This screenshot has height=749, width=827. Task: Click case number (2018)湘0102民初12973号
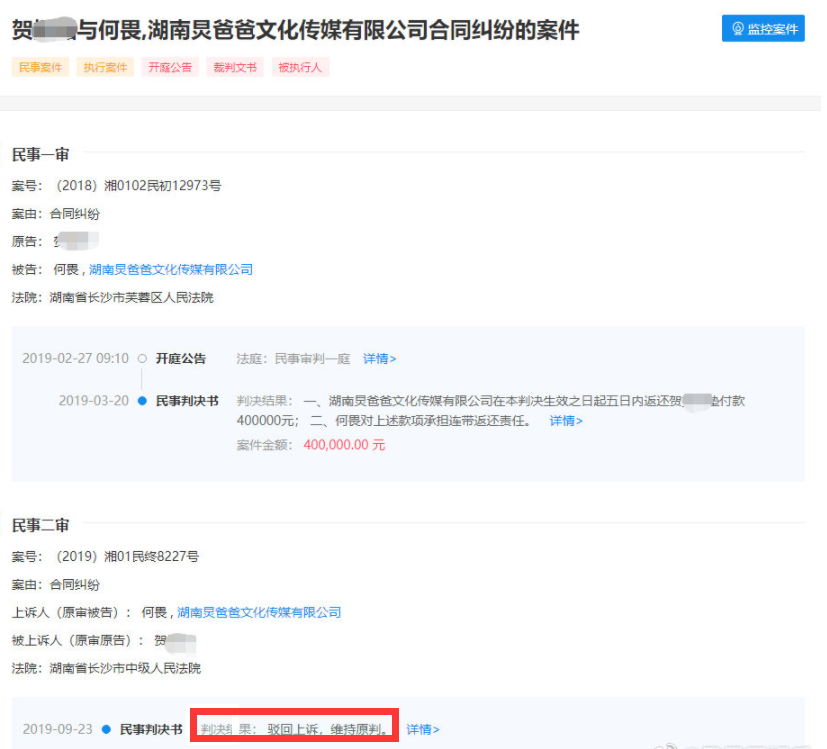(x=138, y=186)
